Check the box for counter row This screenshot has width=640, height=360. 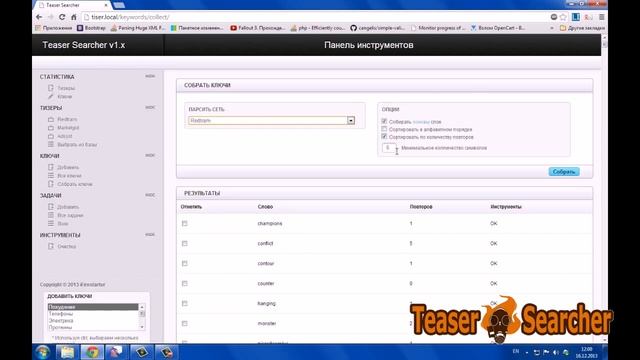click(184, 284)
